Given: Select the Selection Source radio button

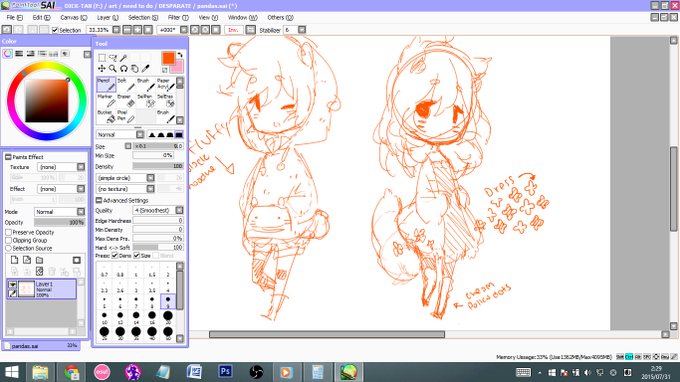Looking at the screenshot, I should click(x=8, y=248).
